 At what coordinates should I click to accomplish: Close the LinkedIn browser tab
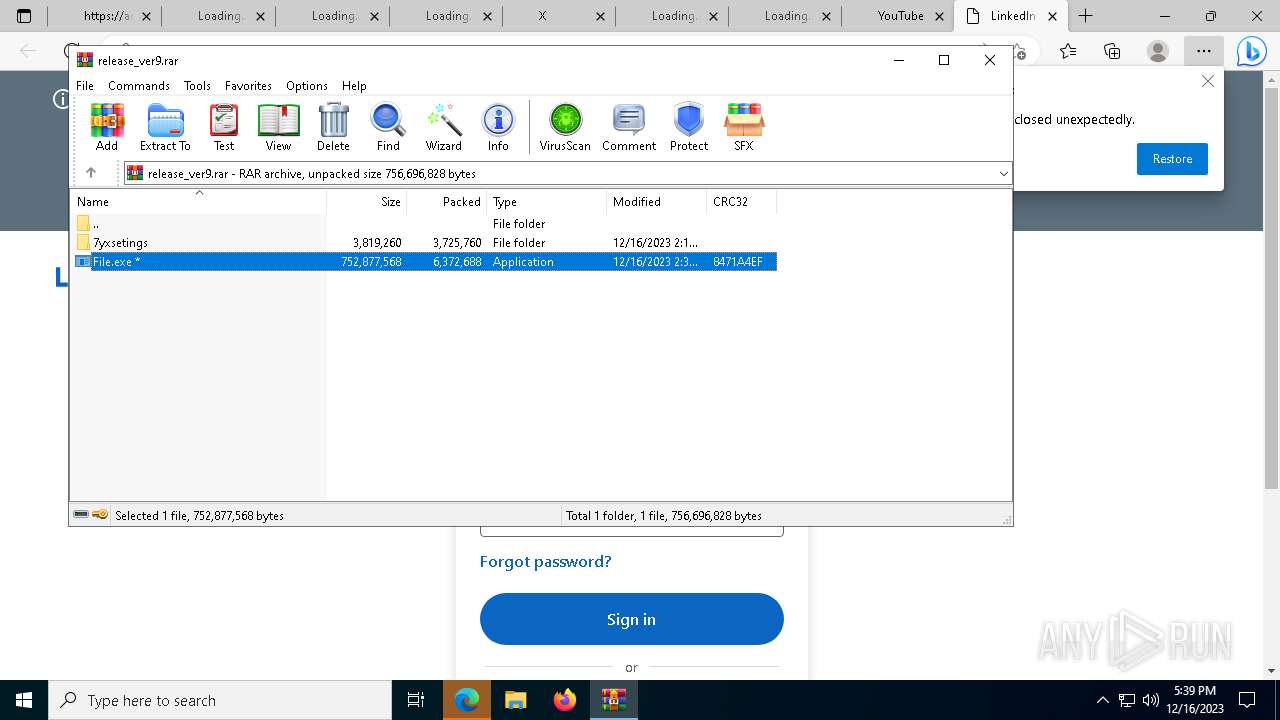(x=1052, y=16)
